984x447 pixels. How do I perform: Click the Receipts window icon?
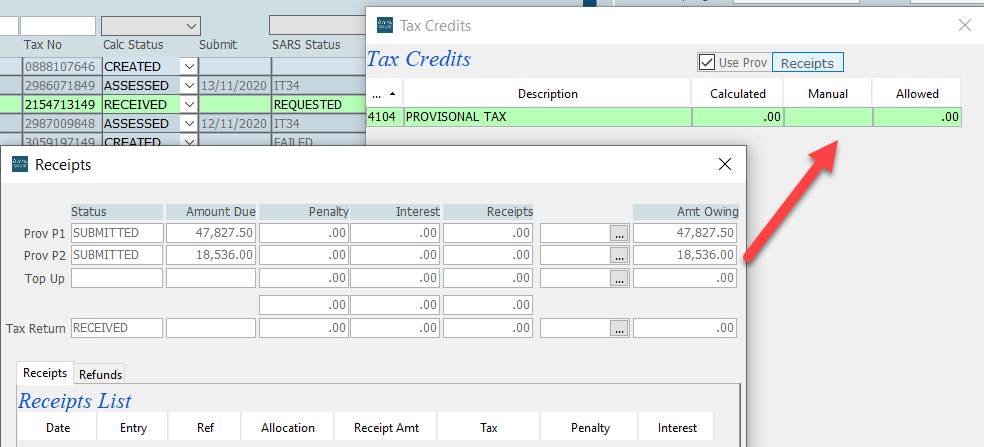click(x=20, y=164)
